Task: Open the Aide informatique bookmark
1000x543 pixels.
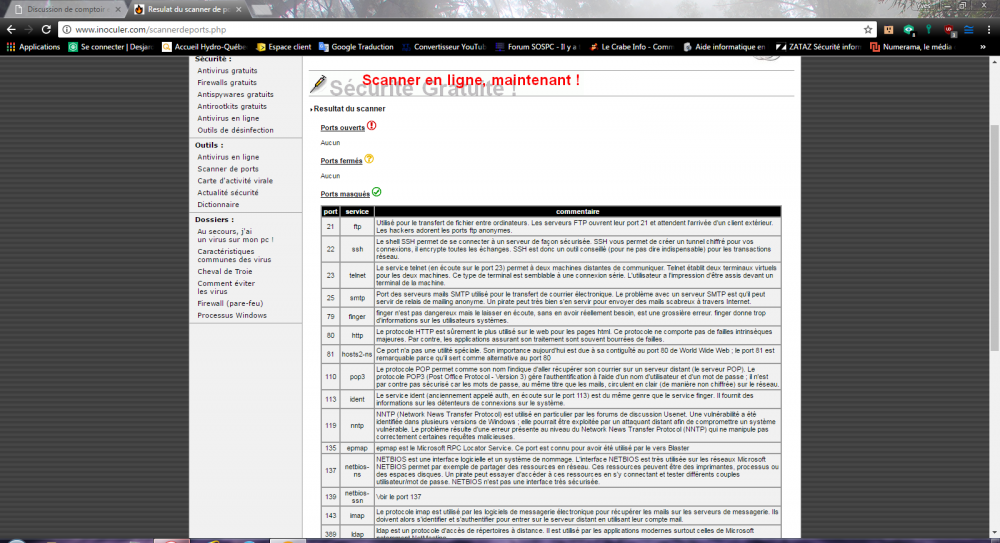Action: coord(724,47)
